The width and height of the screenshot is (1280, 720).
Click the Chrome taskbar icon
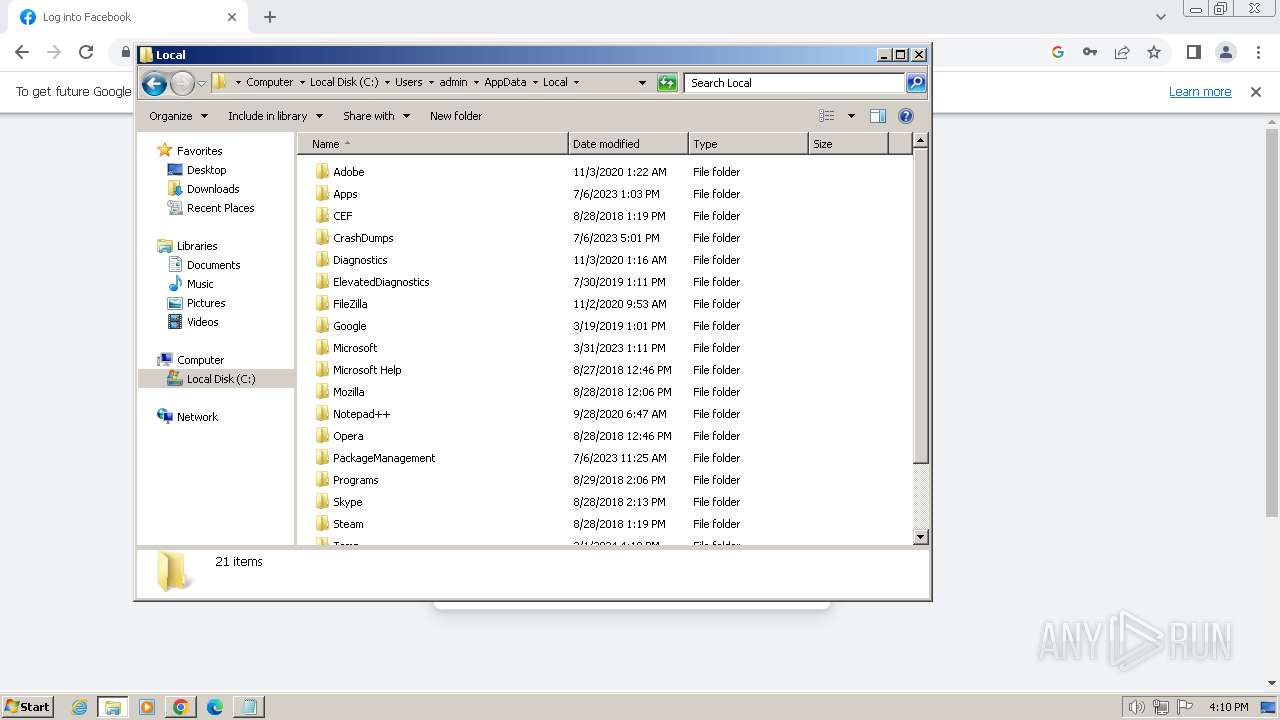point(180,707)
